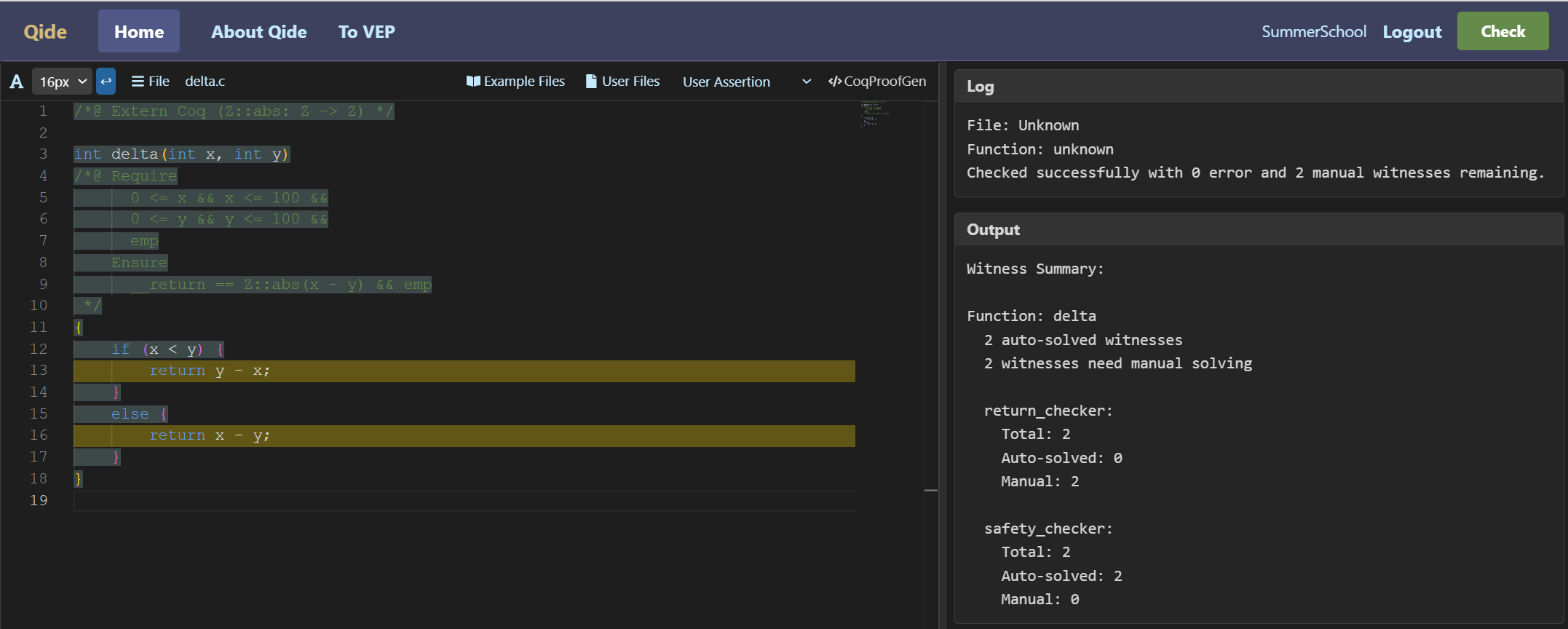Click the 'if (x < y) {' line
Image resolution: width=1568 pixels, height=629 pixels.
pyautogui.click(x=168, y=349)
